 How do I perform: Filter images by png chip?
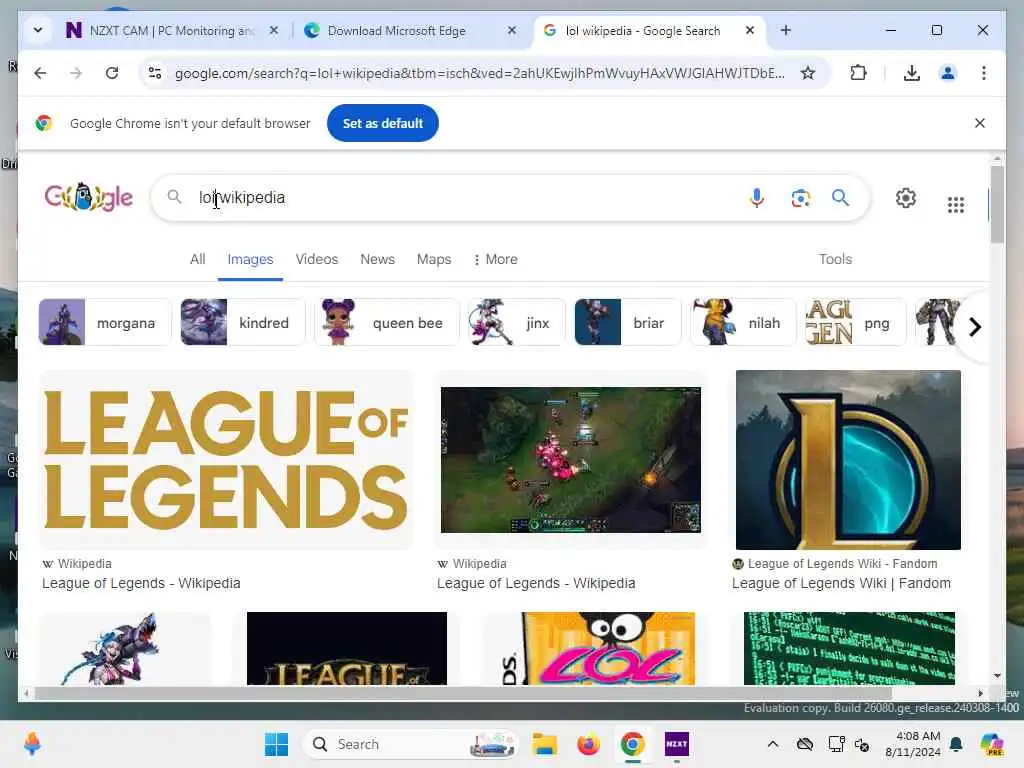[856, 322]
